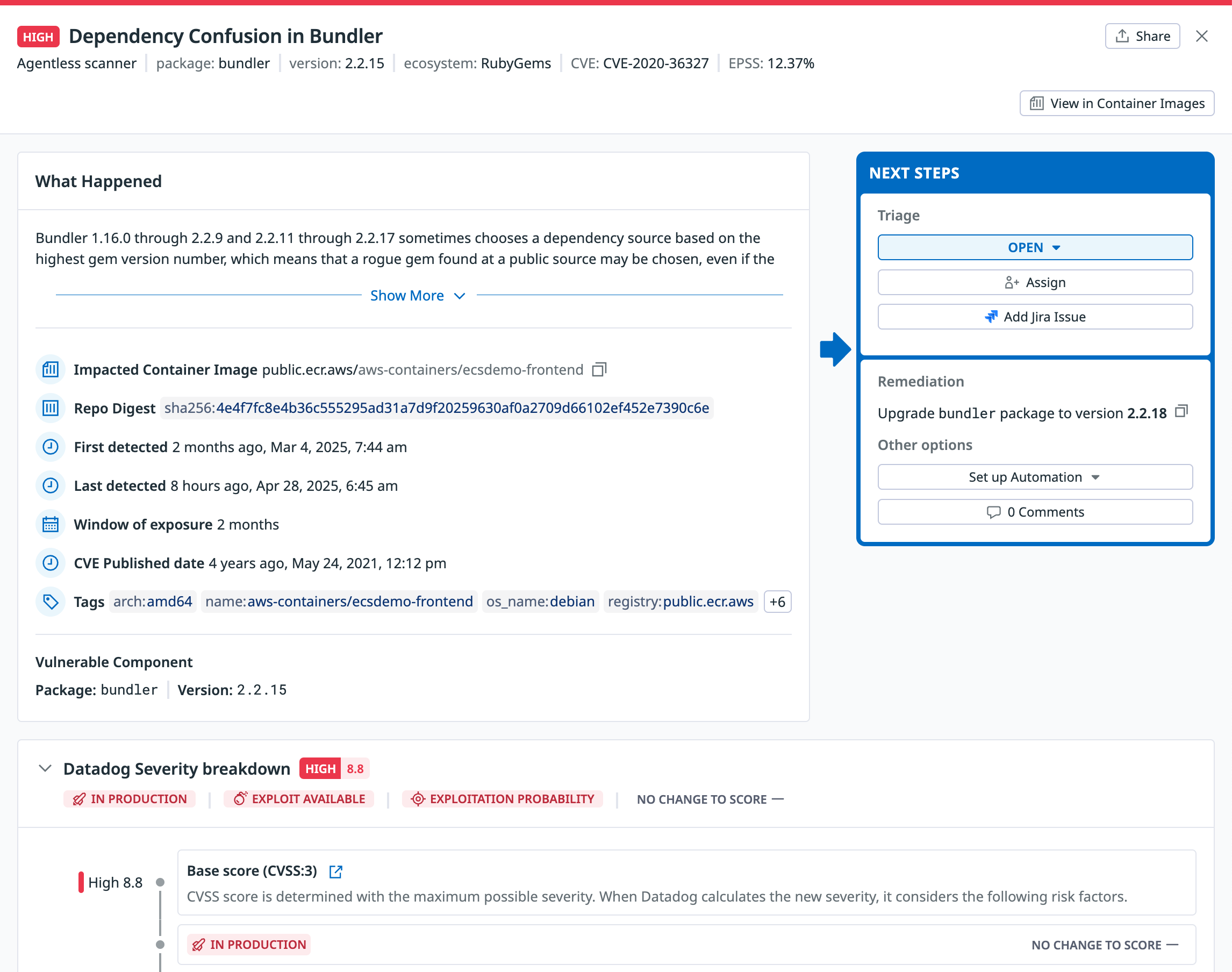Click the container image icon beside Impacted Container Image
Image resolution: width=1232 pixels, height=972 pixels.
coord(51,369)
